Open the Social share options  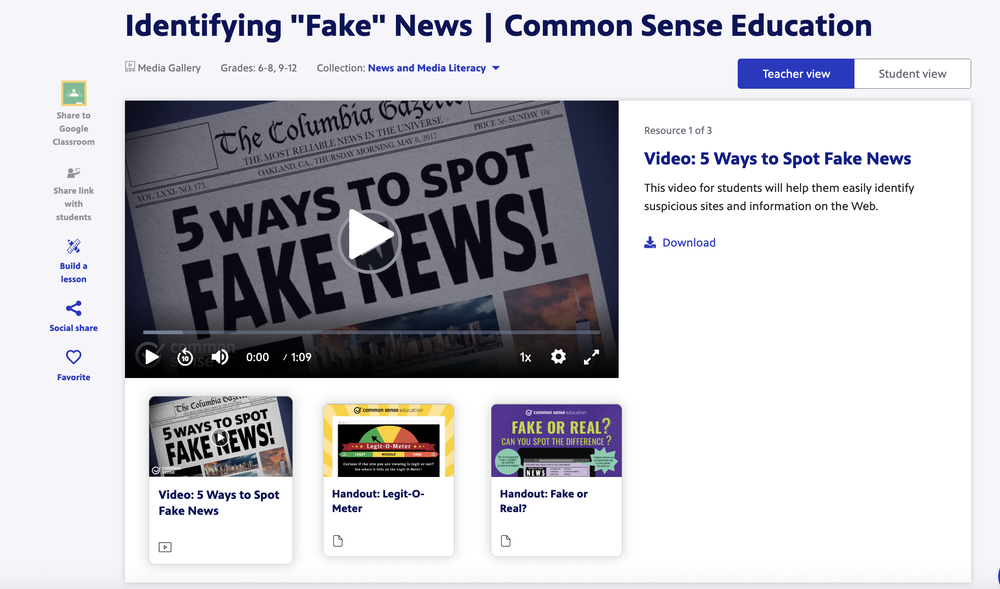click(73, 316)
